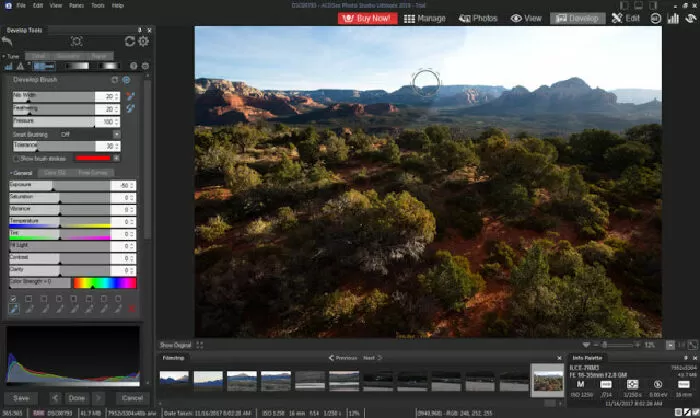Toggle Show brush strokes checkbox
This screenshot has height=418, width=700.
click(x=16, y=158)
